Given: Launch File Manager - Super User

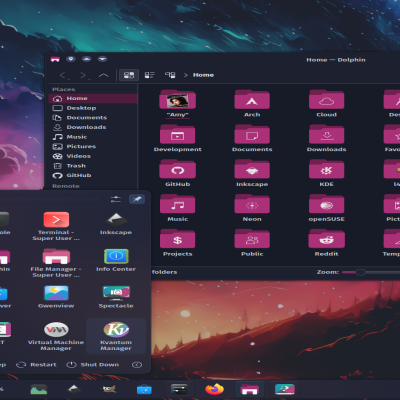Looking at the screenshot, I should coord(56,263).
